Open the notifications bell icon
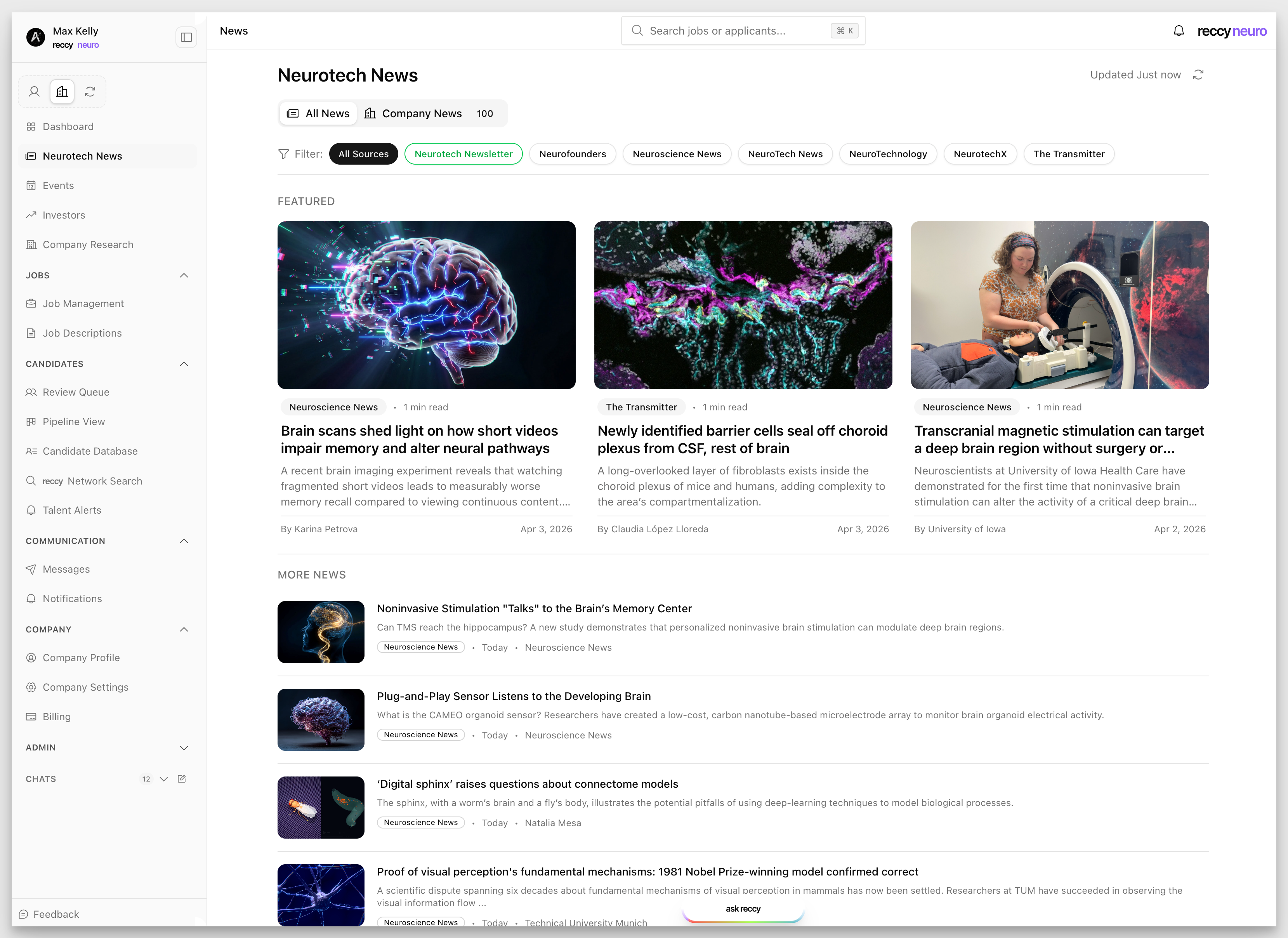 tap(1179, 31)
